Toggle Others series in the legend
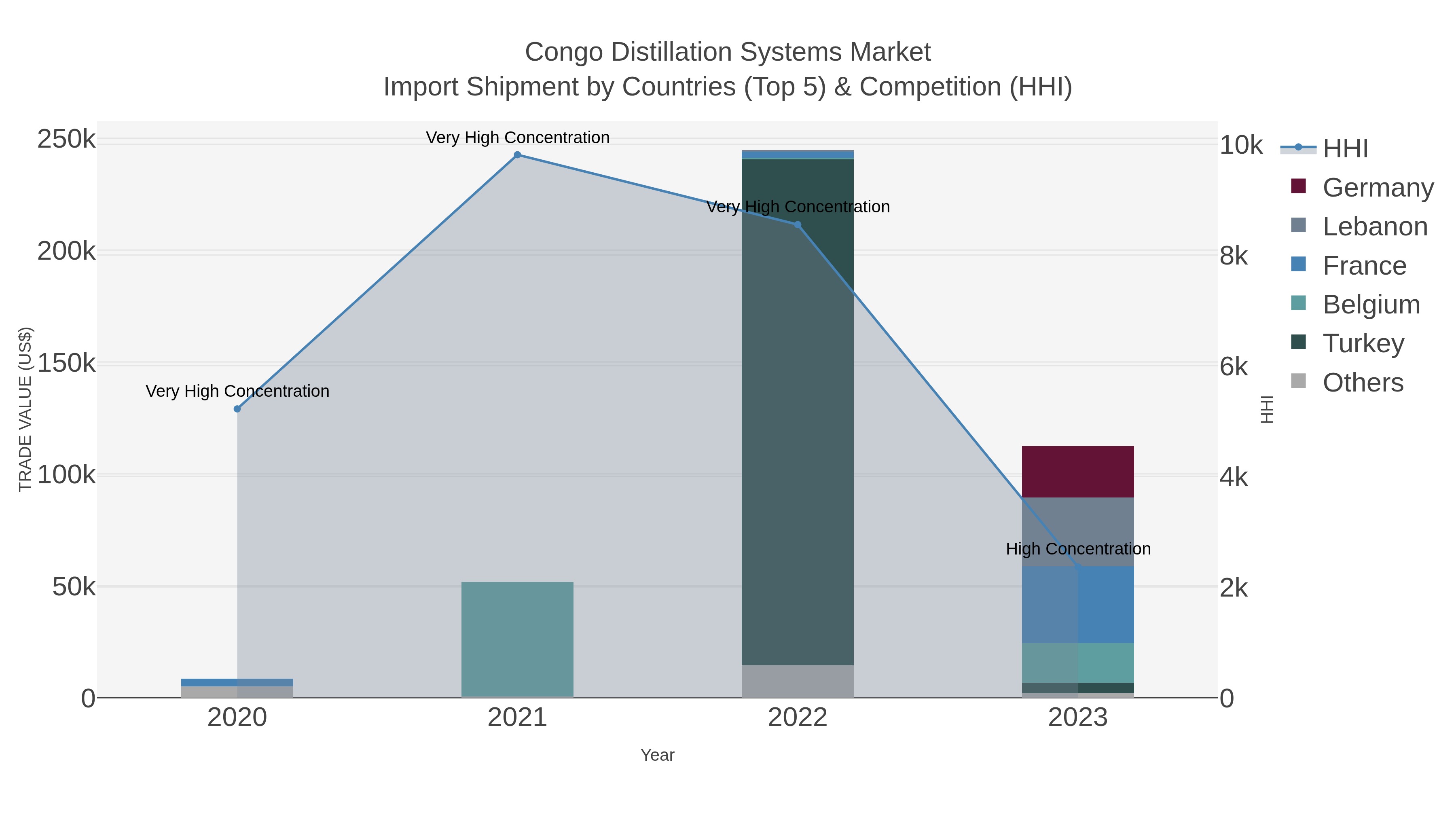Viewport: 1456px width, 819px height. coord(1348,382)
